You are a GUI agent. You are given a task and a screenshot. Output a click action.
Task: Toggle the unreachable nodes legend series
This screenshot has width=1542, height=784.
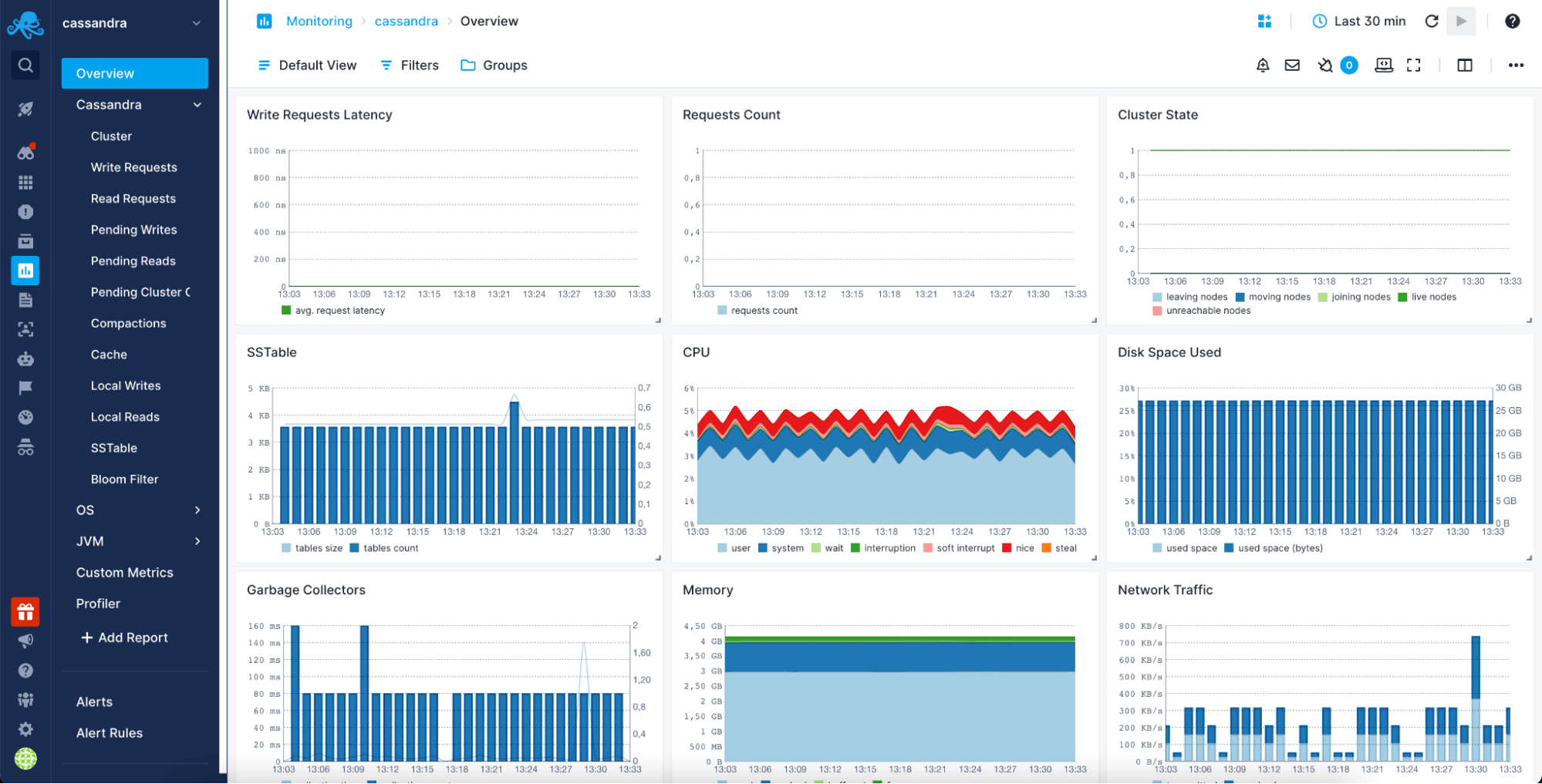1202,311
